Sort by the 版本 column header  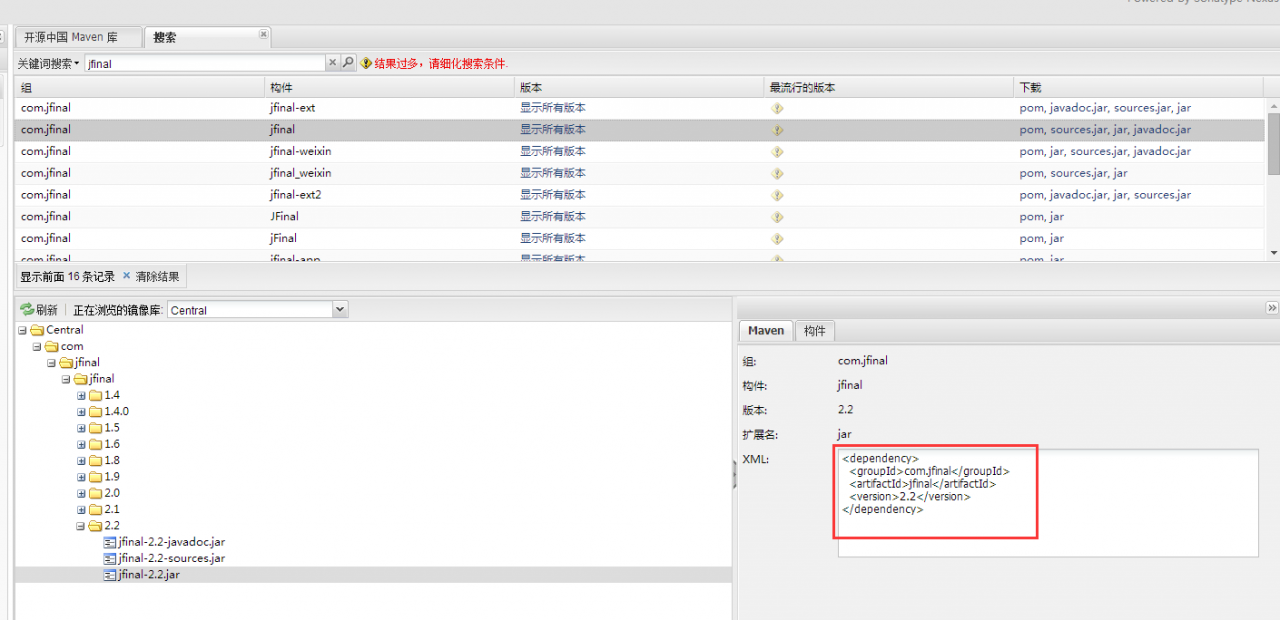point(639,87)
